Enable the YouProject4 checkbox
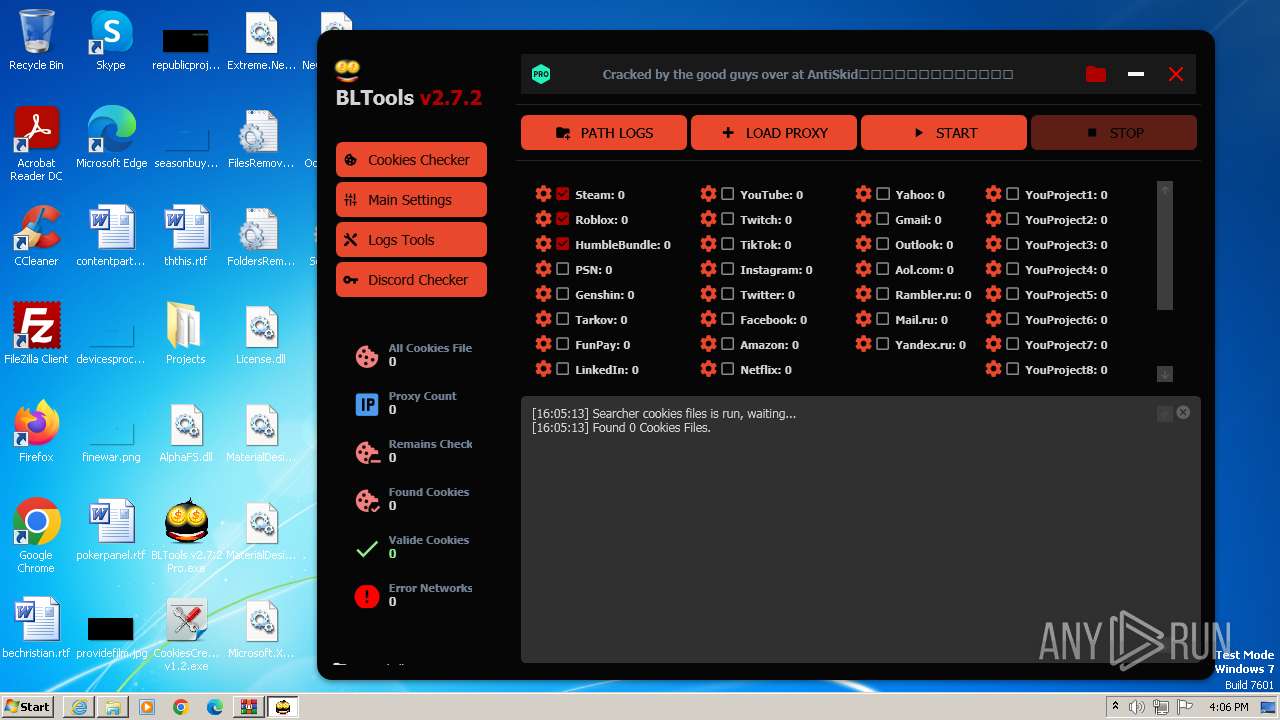 tap(1013, 269)
